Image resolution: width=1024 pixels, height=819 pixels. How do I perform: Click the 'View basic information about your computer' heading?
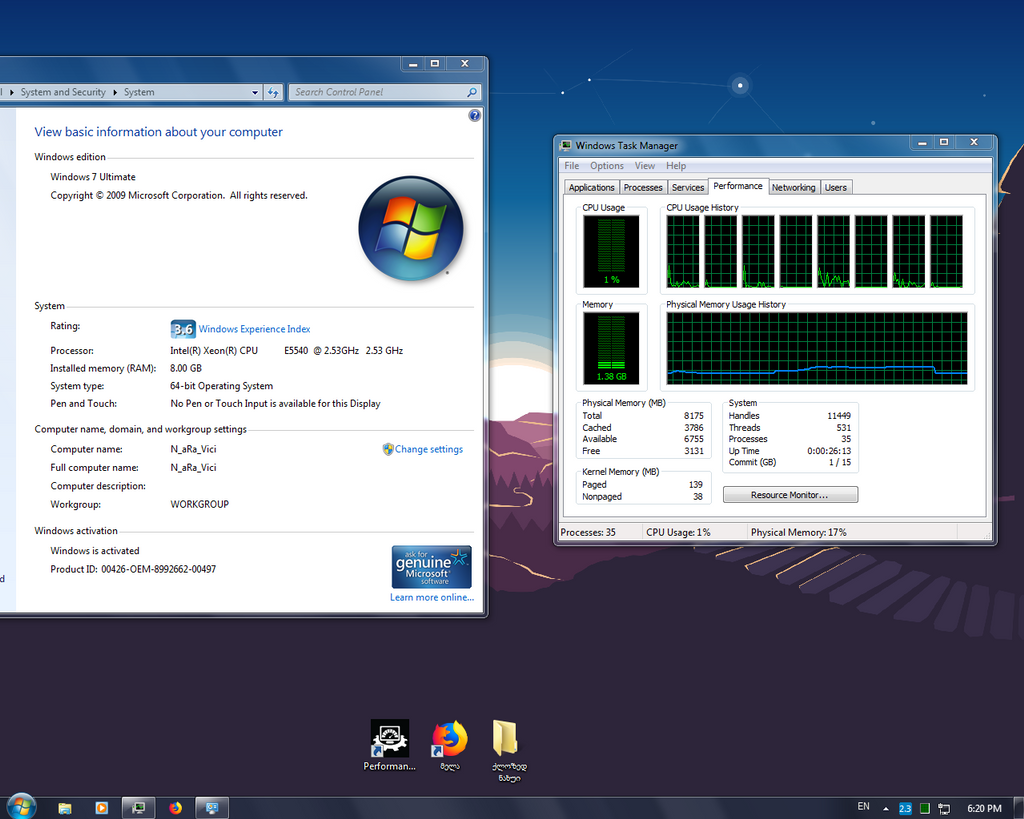click(159, 132)
